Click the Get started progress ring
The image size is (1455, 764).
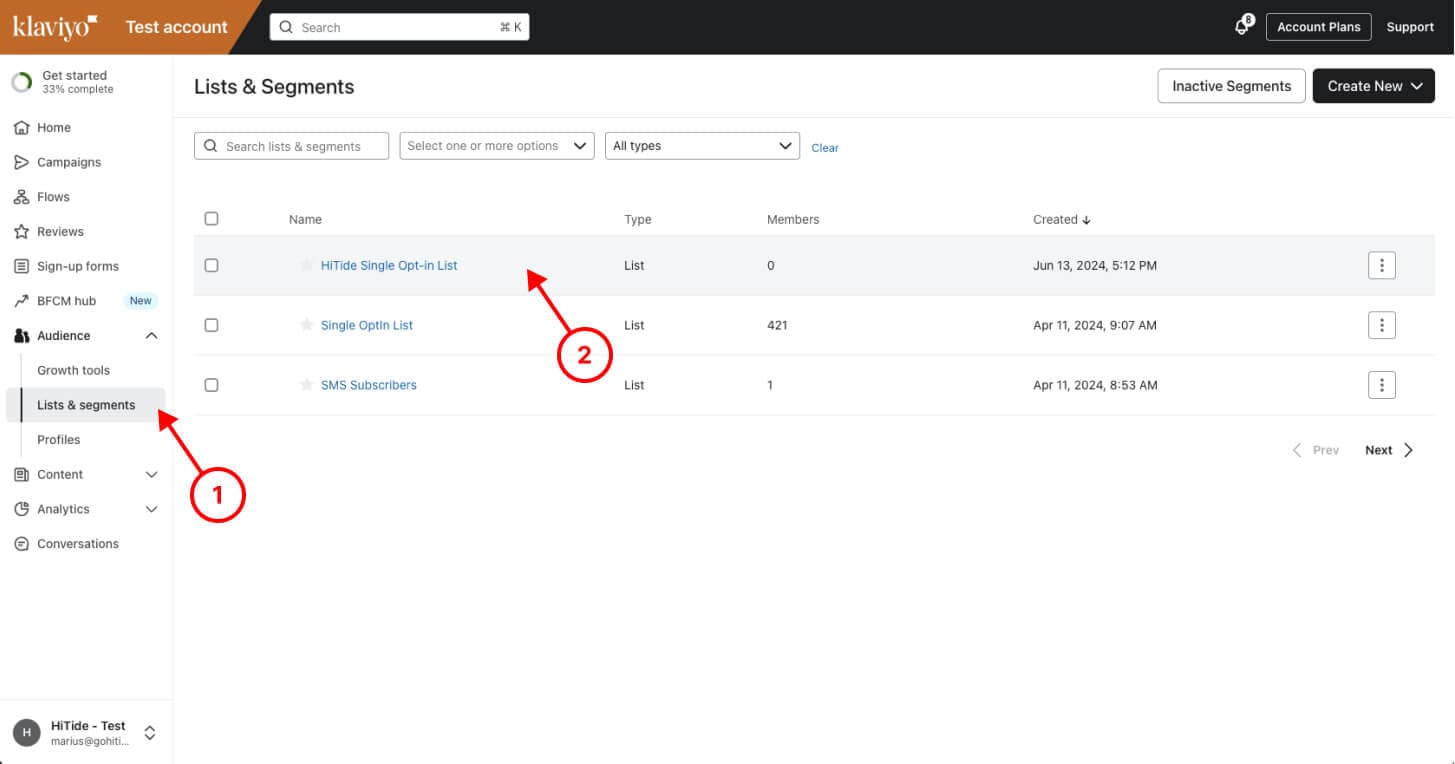pyautogui.click(x=22, y=82)
